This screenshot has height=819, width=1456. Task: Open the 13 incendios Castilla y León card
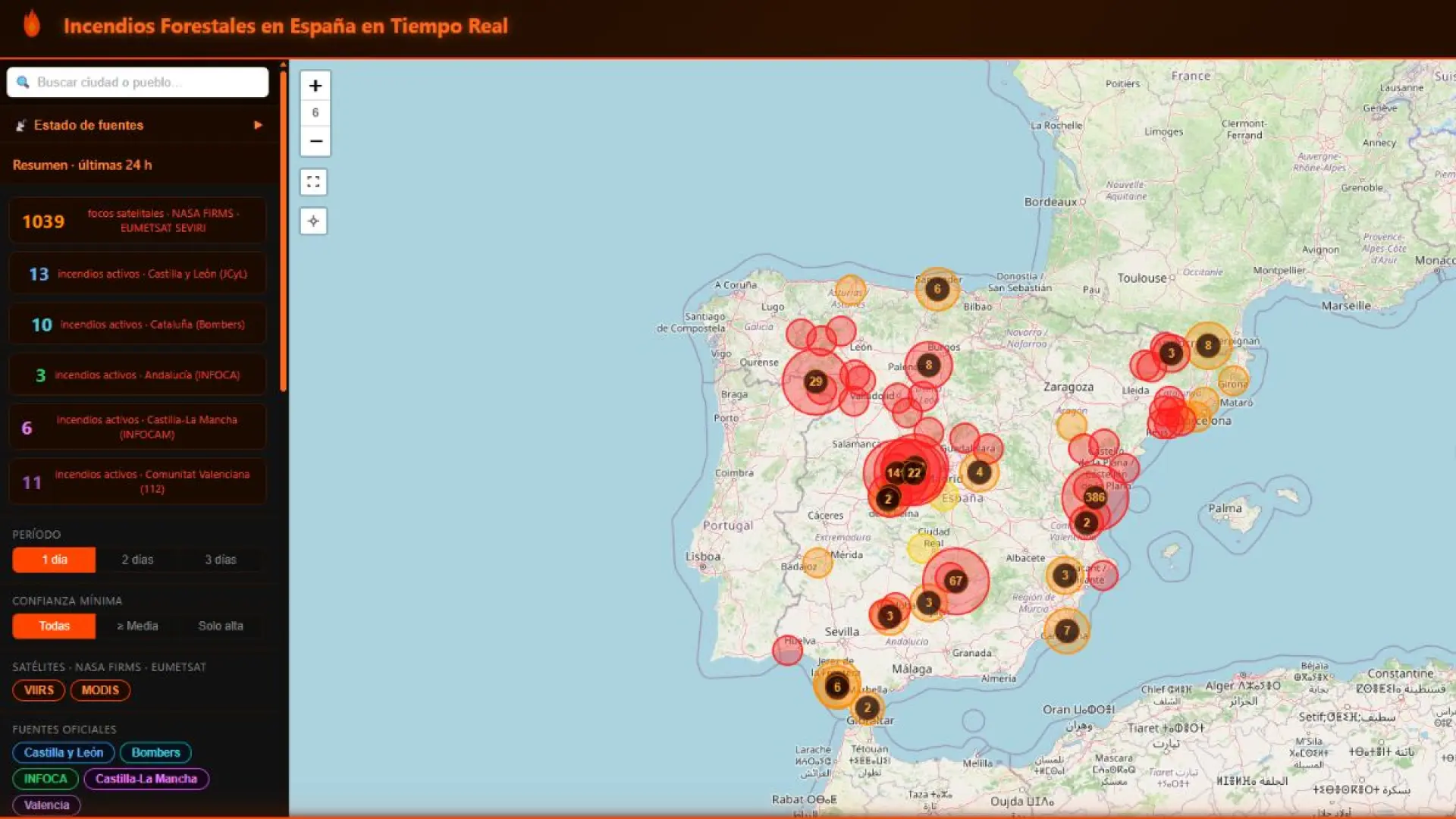tap(137, 274)
